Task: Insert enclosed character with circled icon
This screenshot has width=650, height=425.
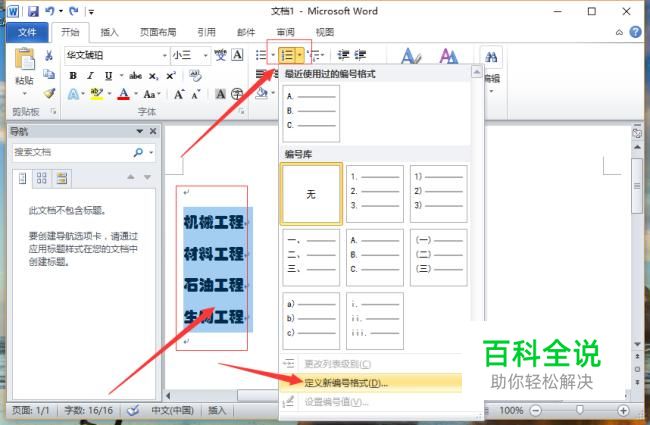Action: click(237, 94)
